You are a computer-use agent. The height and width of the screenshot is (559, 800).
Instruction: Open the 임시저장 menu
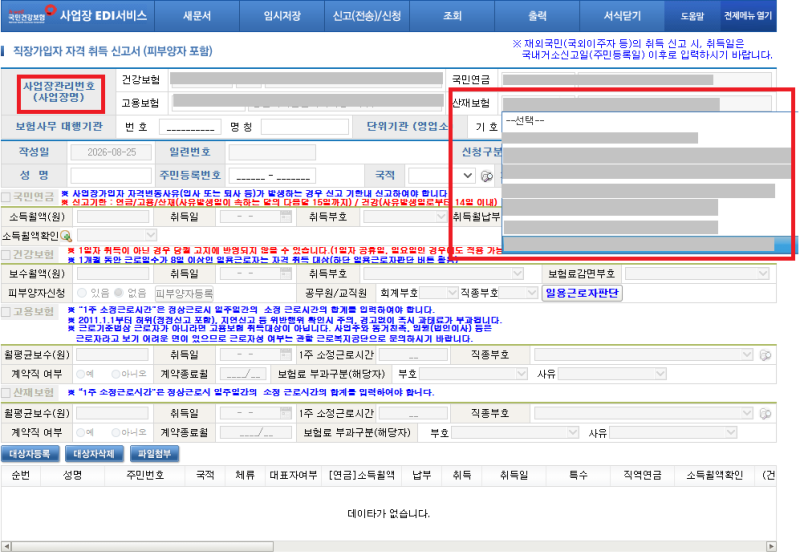pyautogui.click(x=282, y=16)
